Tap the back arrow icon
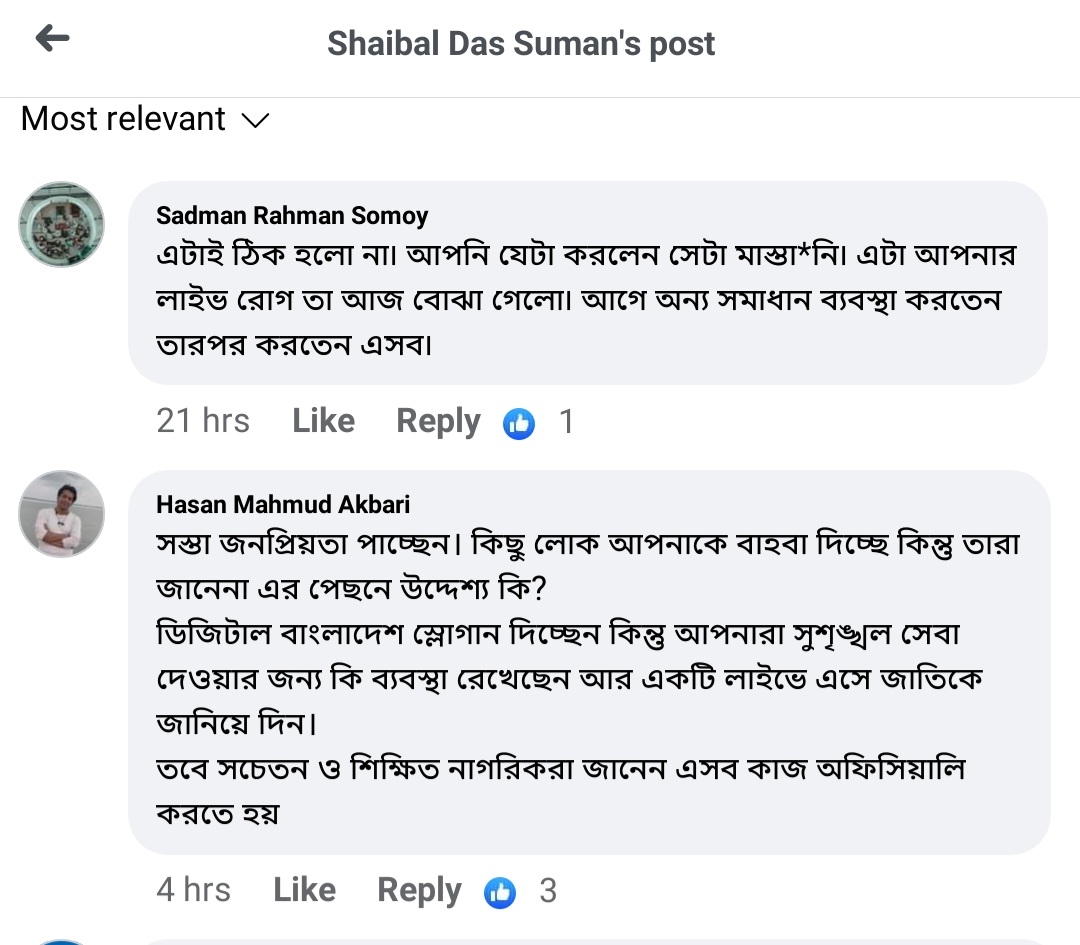The image size is (1080, 945). tap(52, 39)
